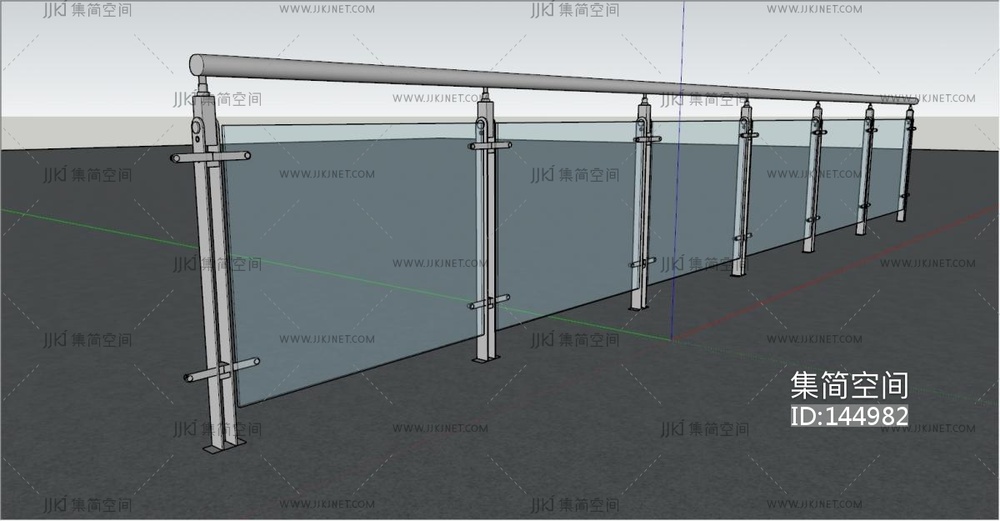This screenshot has width=1000, height=521.
Task: Click the left end cap of handrail
Action: pos(197,65)
